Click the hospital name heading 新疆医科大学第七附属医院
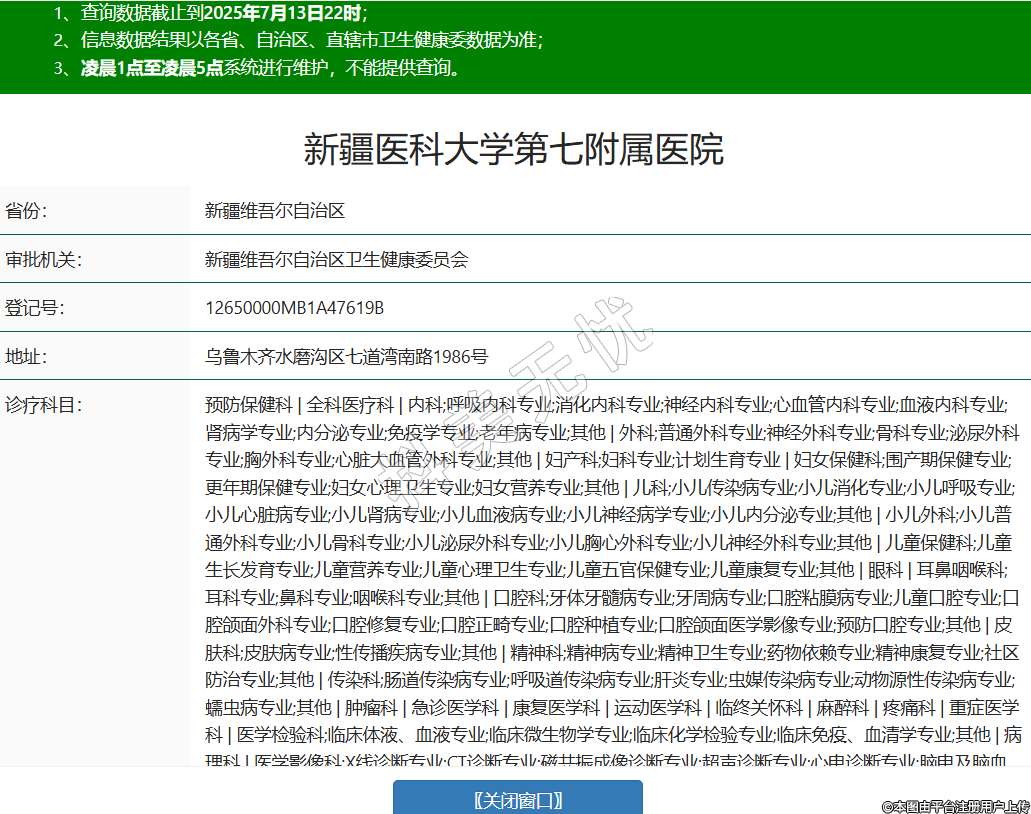 pos(514,150)
